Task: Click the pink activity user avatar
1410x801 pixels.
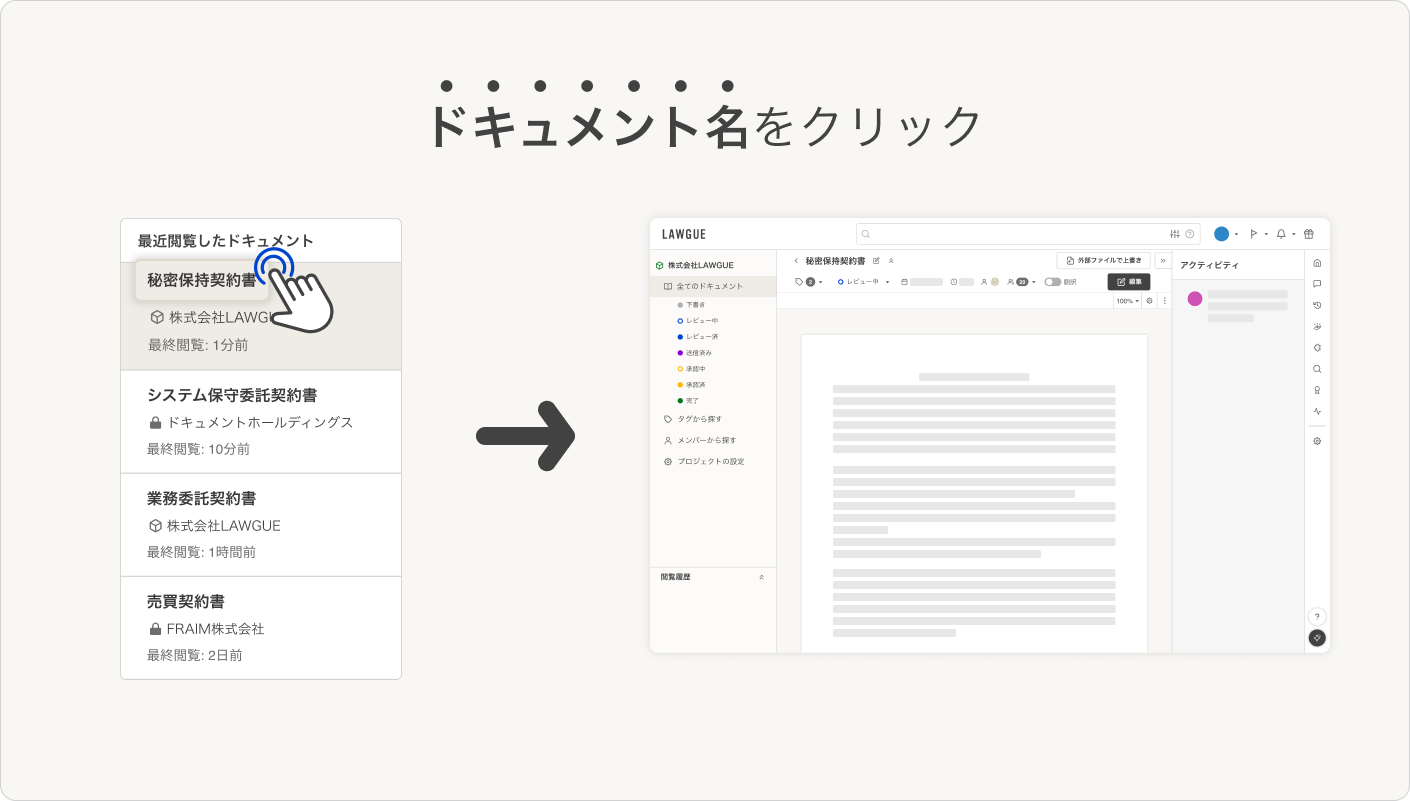Action: 1195,298
